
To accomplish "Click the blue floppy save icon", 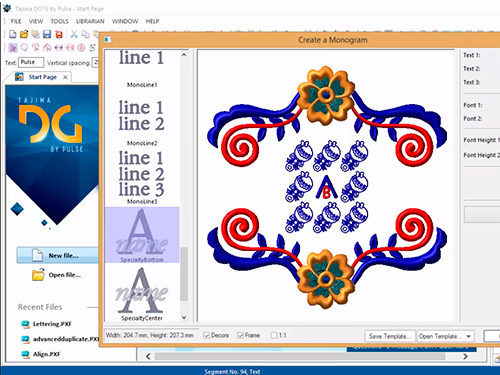I will 47,34.
